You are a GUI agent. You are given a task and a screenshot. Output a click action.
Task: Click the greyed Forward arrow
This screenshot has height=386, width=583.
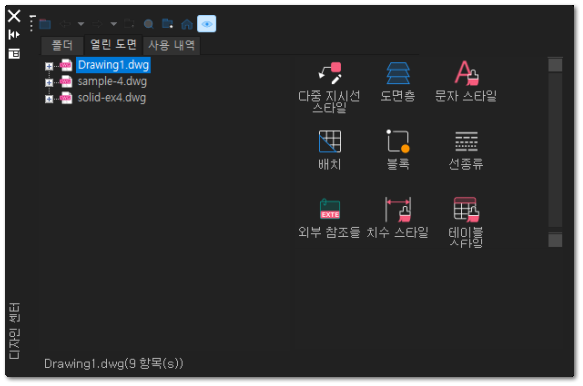(x=97, y=24)
